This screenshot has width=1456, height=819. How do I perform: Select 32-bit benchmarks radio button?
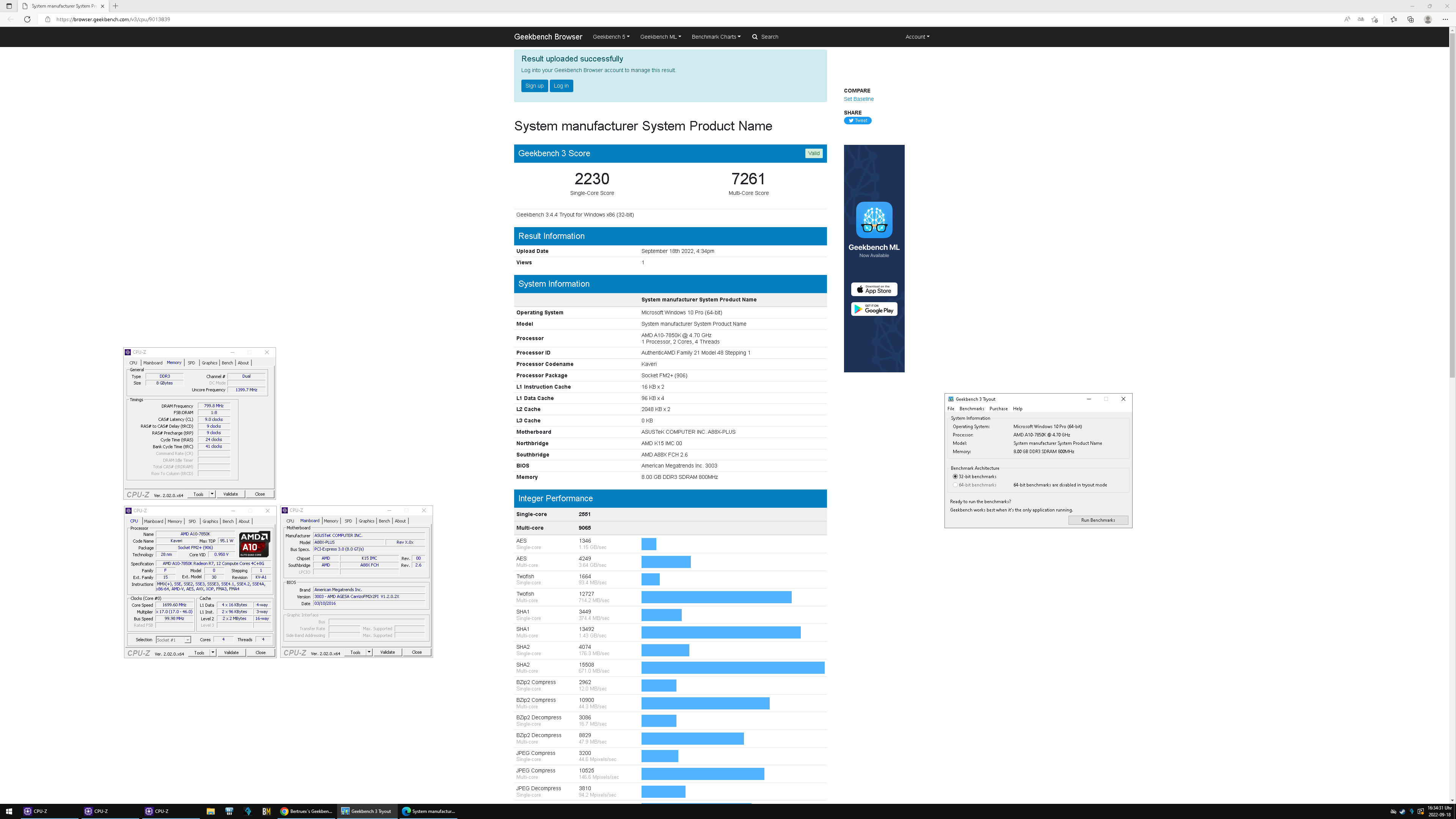(955, 477)
